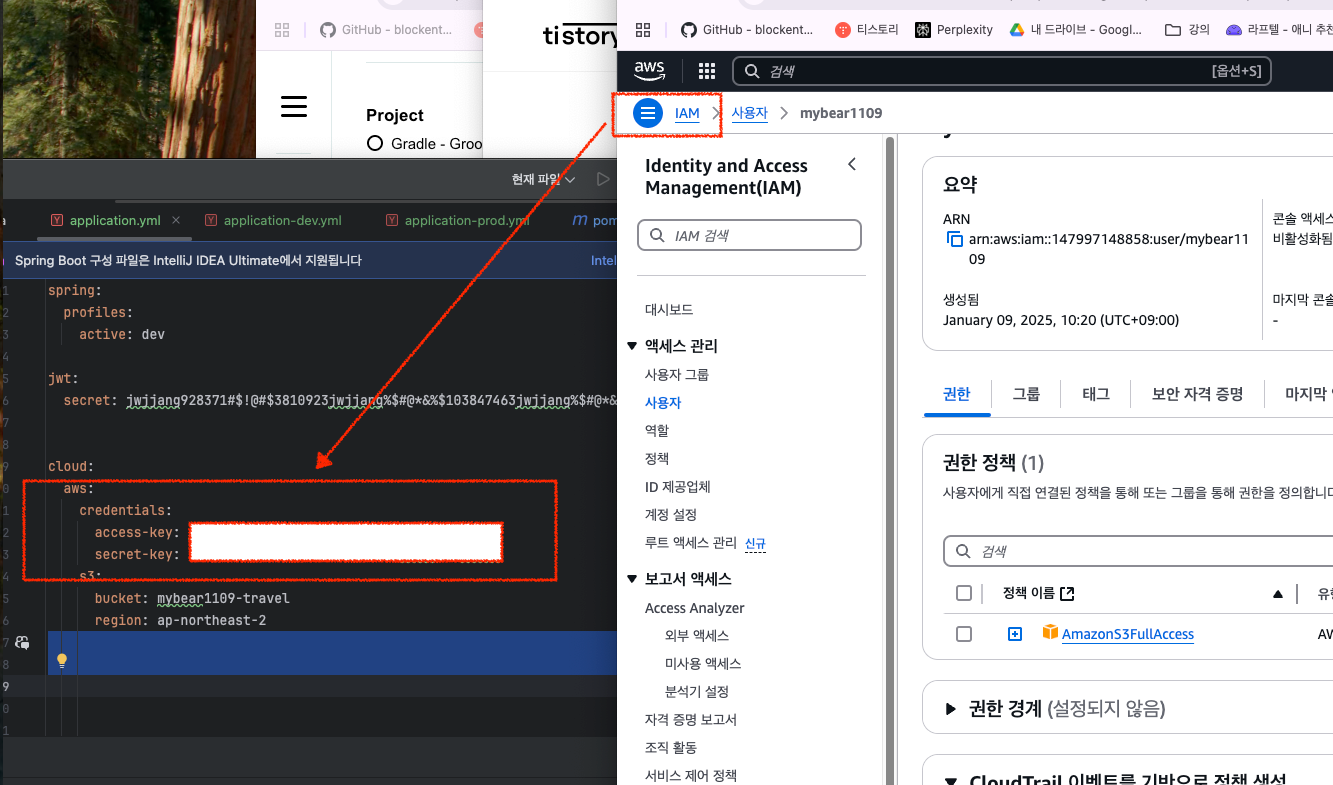This screenshot has width=1333, height=785.
Task: Click the 'region: ap-northeast-2' line in the editor
Action: (180, 620)
